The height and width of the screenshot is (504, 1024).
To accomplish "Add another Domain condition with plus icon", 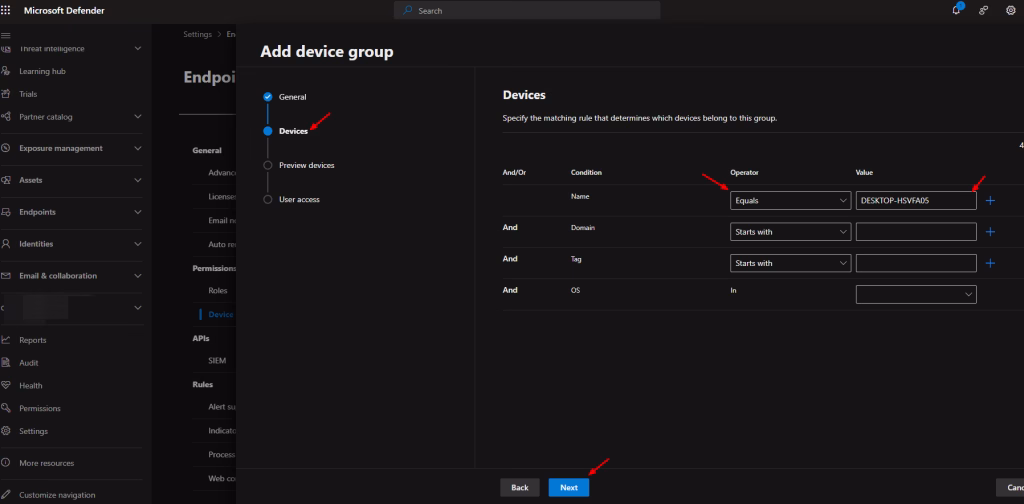I will (990, 232).
